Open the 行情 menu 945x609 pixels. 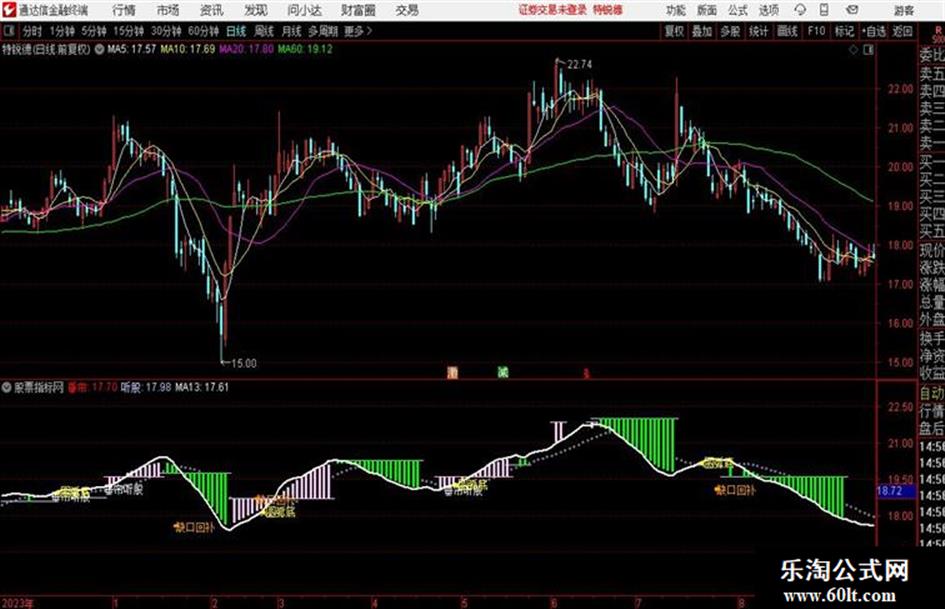pos(124,10)
